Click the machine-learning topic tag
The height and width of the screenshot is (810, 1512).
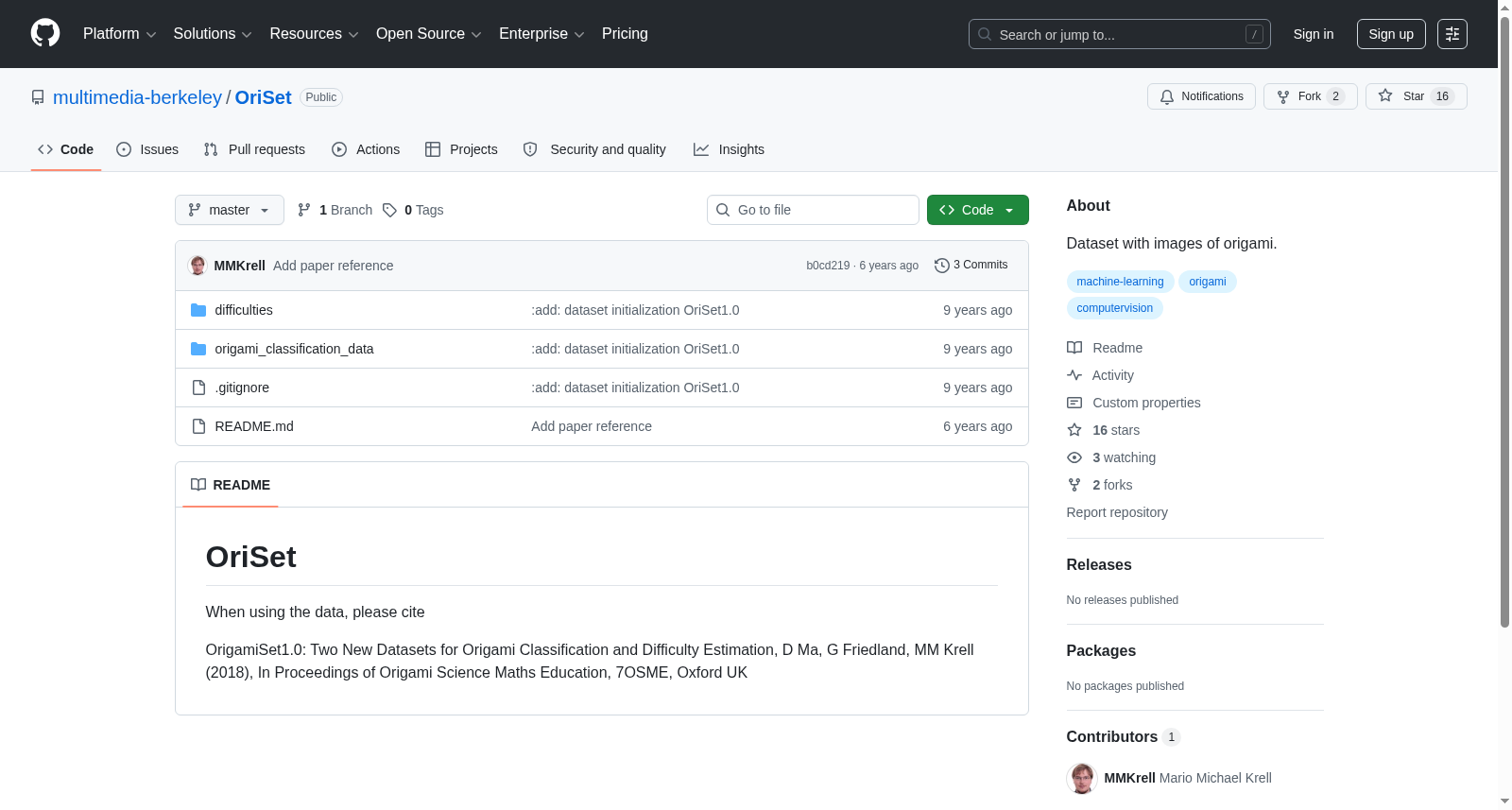[x=1120, y=282]
